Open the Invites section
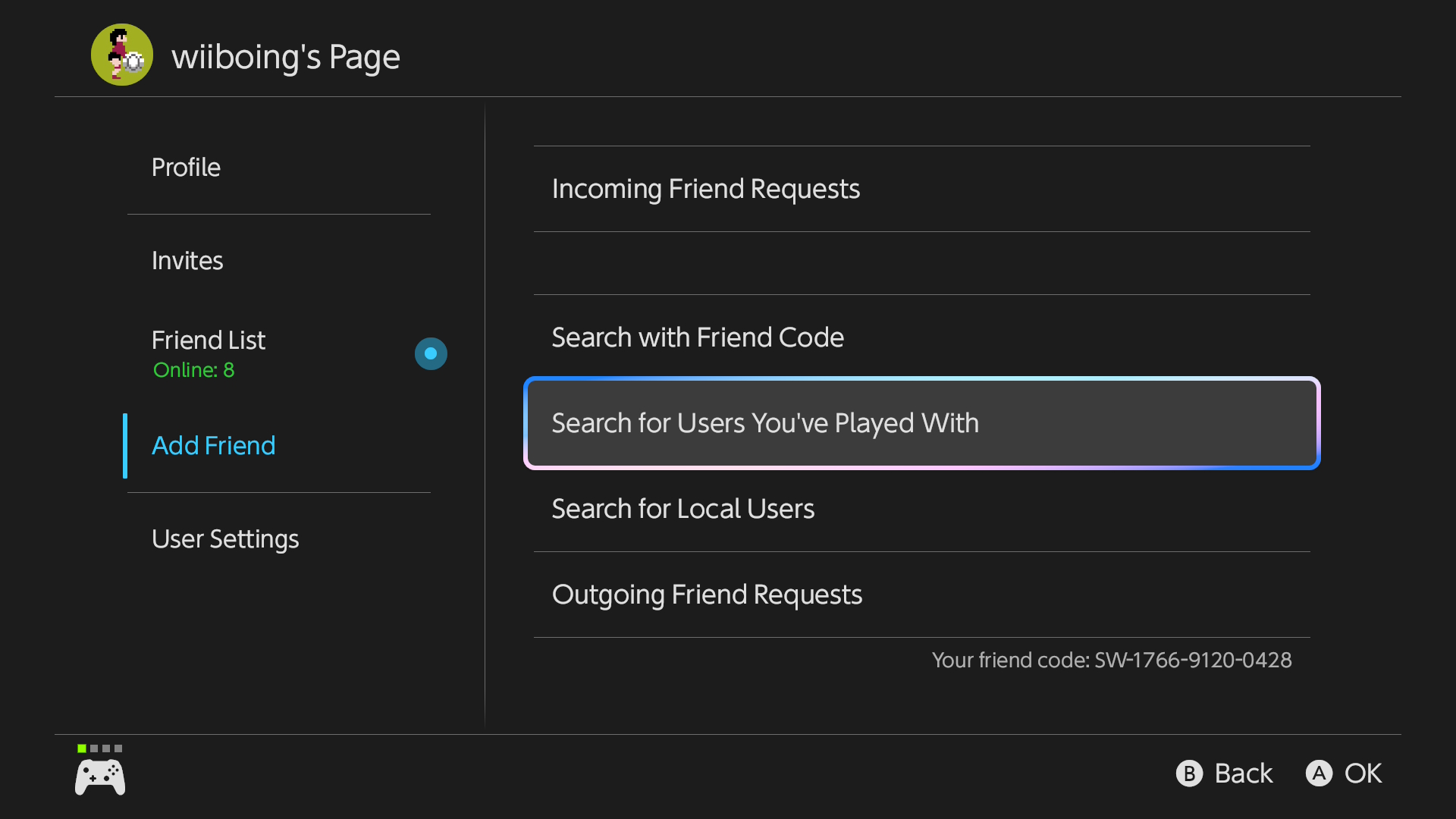The width and height of the screenshot is (1456, 819). (279, 261)
